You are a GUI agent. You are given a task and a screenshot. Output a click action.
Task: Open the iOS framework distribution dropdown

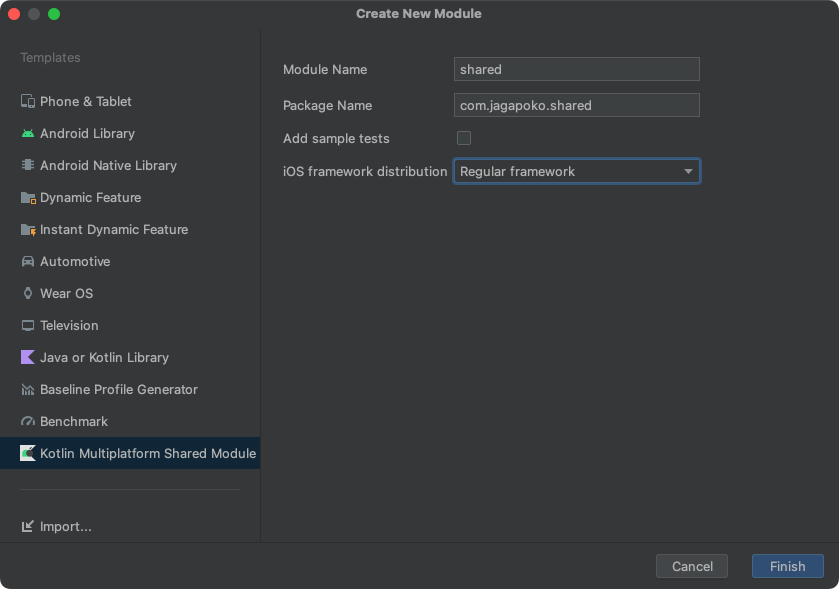pyautogui.click(x=577, y=171)
